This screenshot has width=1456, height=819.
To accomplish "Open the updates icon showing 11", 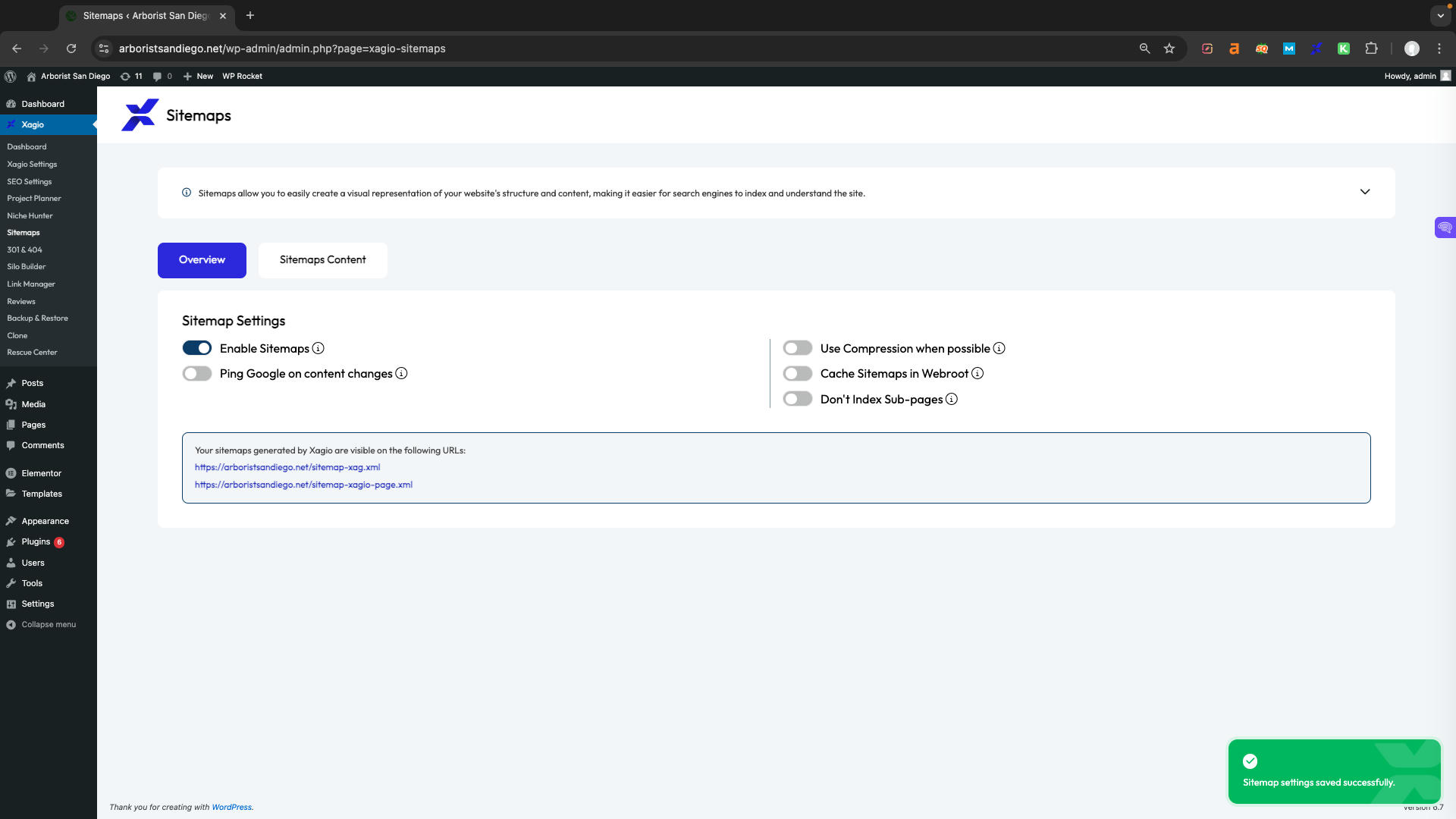I will point(131,77).
